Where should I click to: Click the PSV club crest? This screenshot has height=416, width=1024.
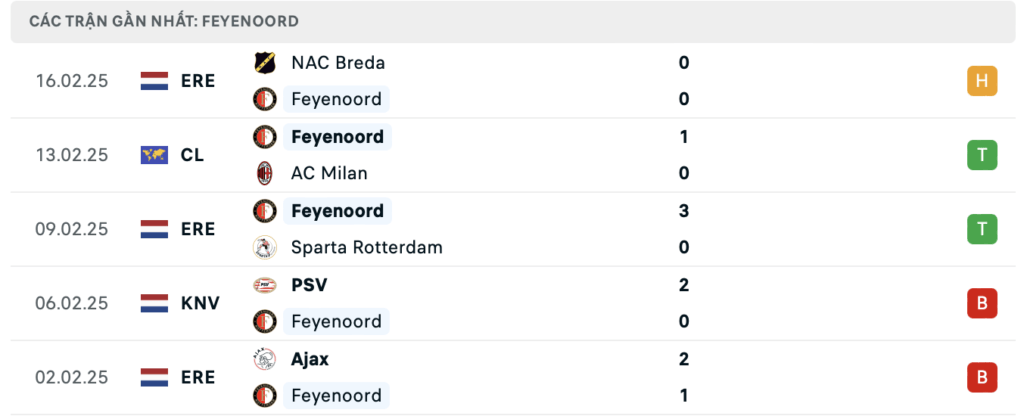pos(265,285)
